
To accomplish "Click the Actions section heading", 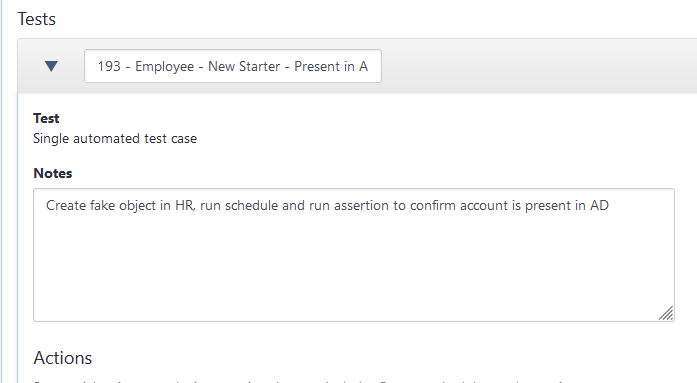I will 63,358.
